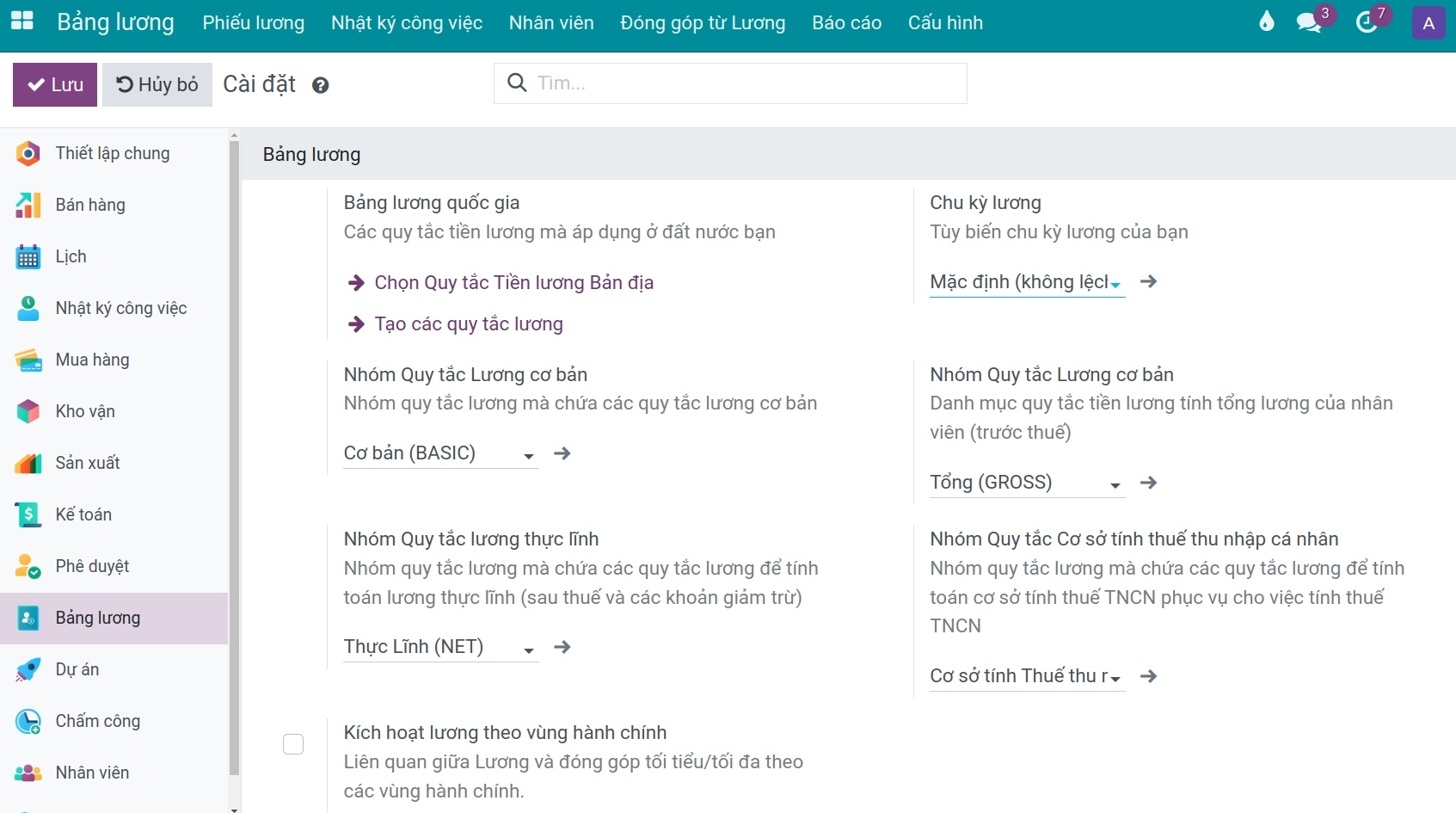Open the Cấu hình menu
Viewport: 1456px width, 813px height.
(x=945, y=23)
